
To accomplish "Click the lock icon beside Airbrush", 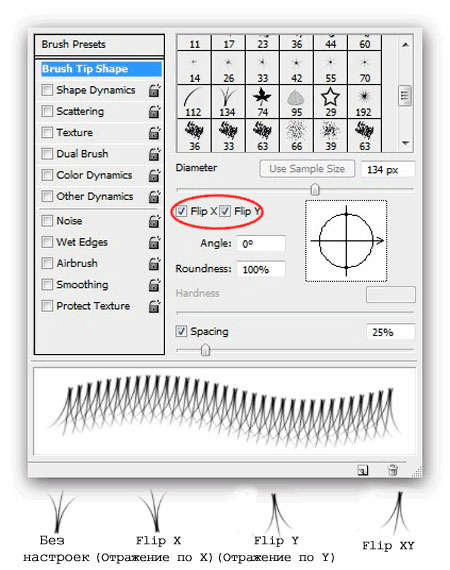I will click(154, 264).
